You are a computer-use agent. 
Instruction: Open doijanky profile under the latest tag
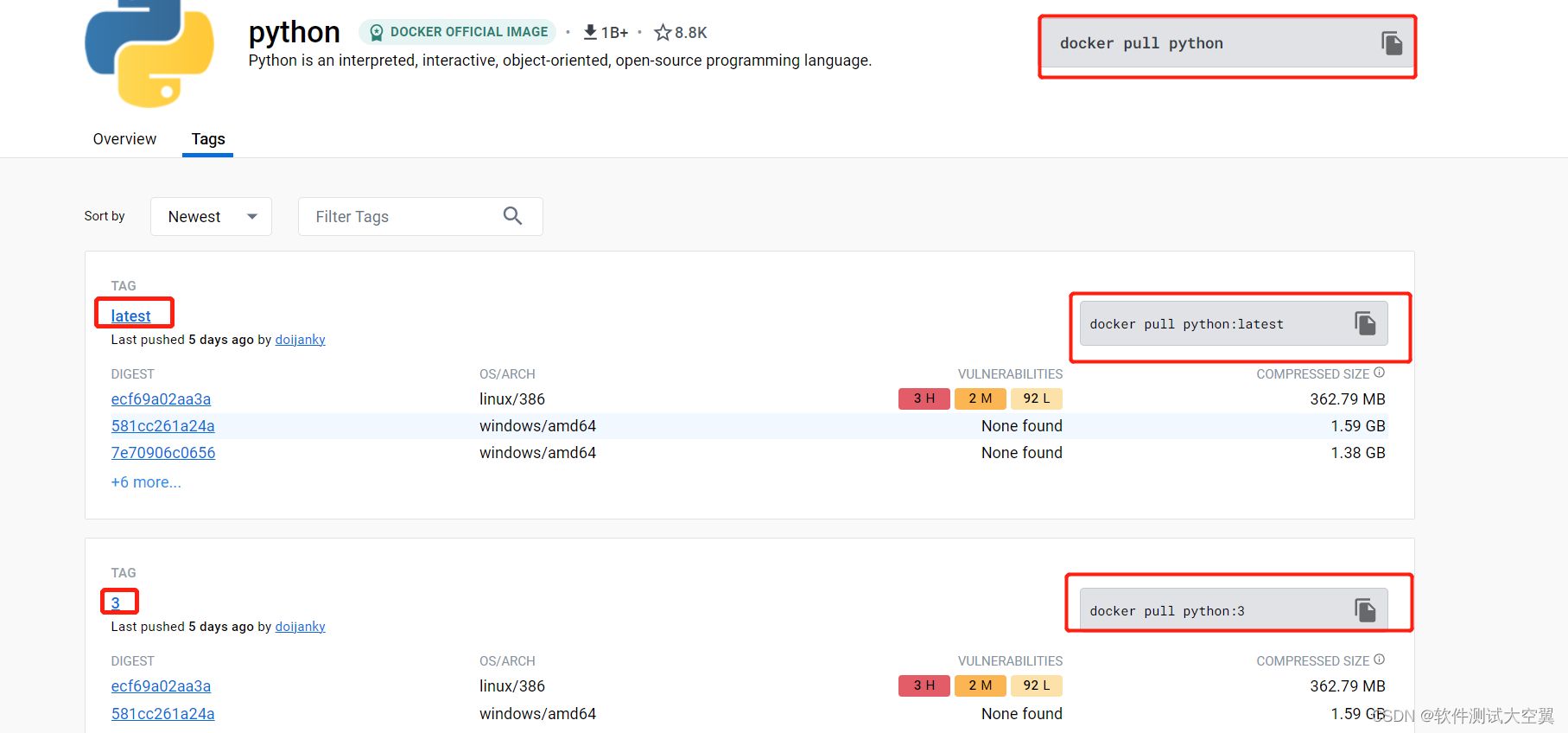(x=300, y=340)
